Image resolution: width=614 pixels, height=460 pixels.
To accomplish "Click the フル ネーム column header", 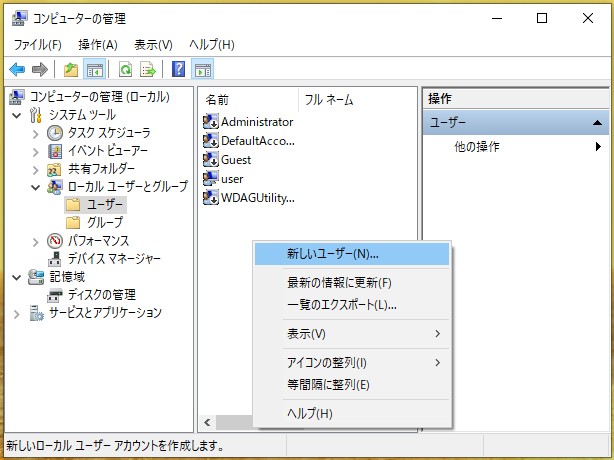I will pos(357,100).
